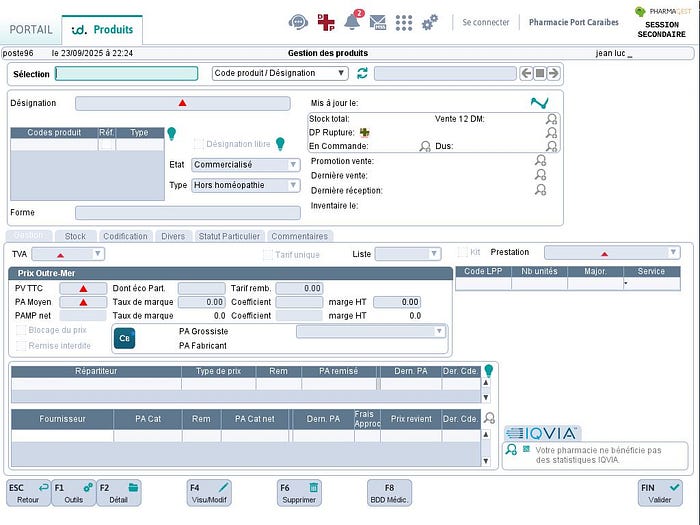Open the Stock tab

(x=75, y=236)
